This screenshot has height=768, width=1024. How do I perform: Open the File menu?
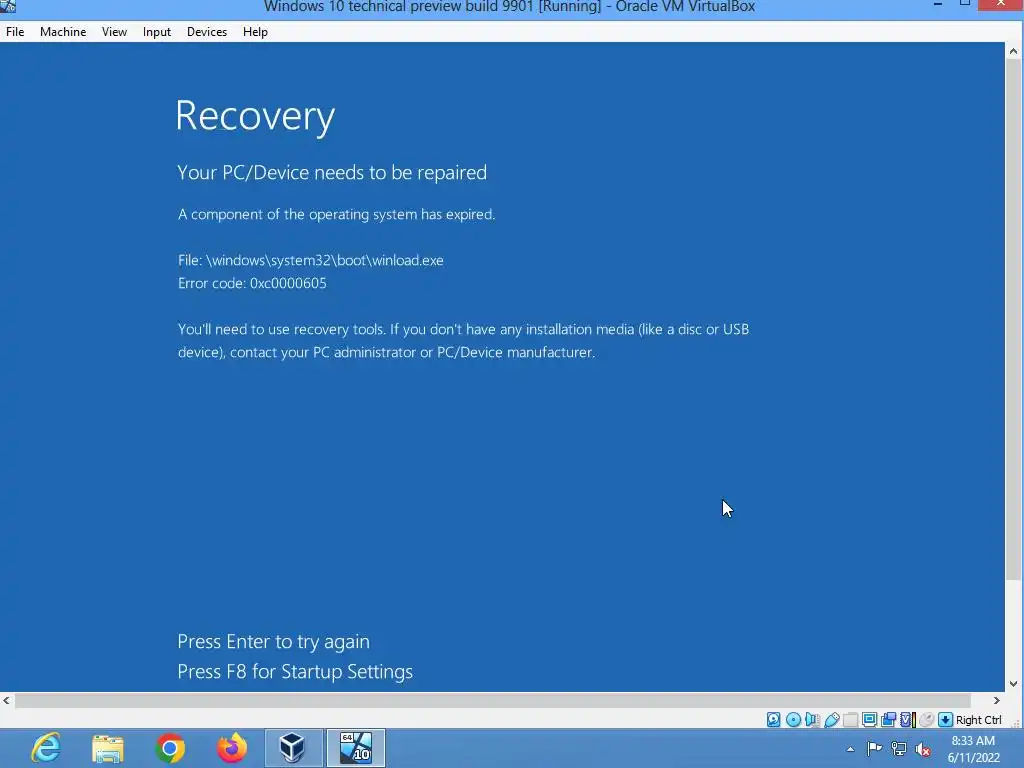click(x=15, y=31)
